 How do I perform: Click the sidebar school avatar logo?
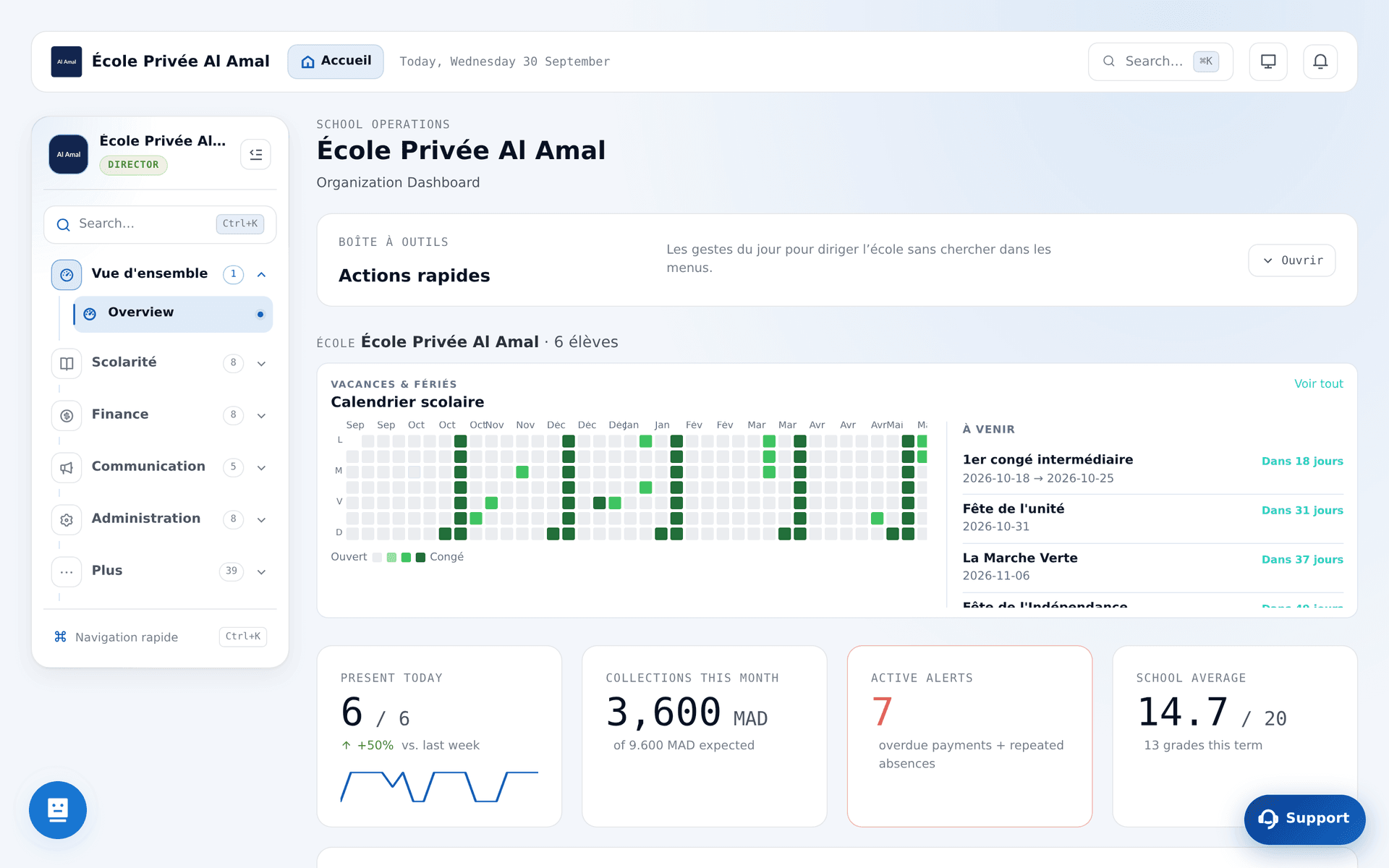69,154
